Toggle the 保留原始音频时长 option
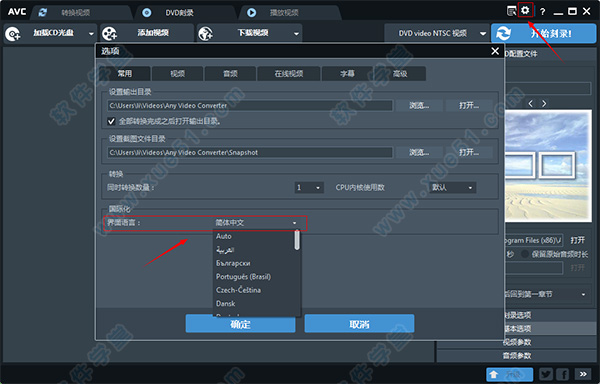 (x=525, y=254)
